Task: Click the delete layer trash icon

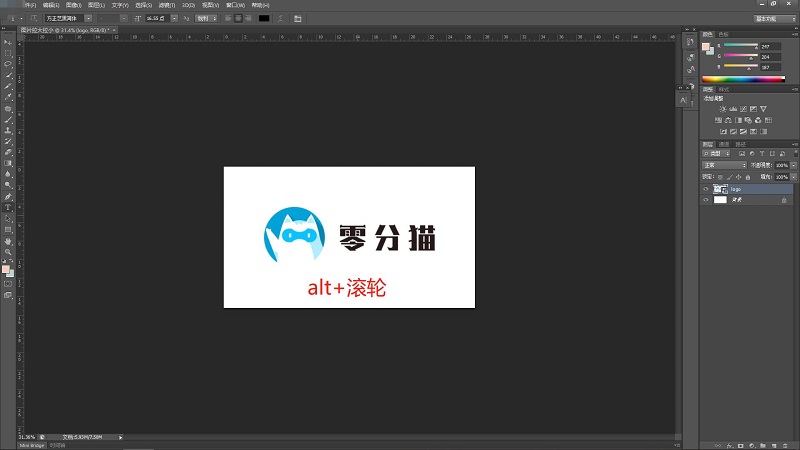Action: (785, 445)
